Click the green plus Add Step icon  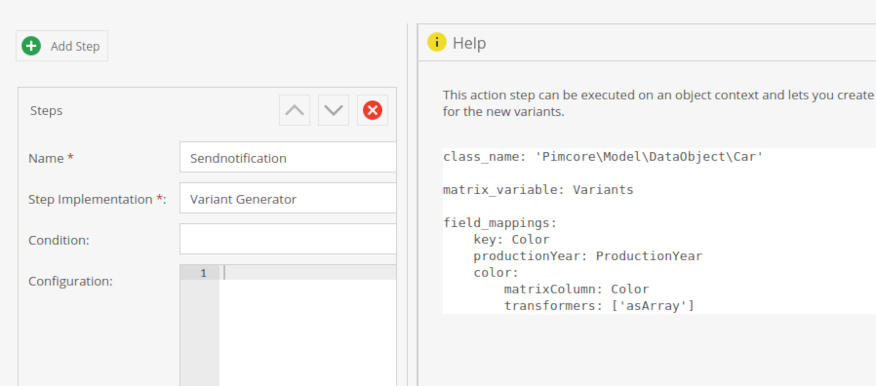click(x=31, y=46)
